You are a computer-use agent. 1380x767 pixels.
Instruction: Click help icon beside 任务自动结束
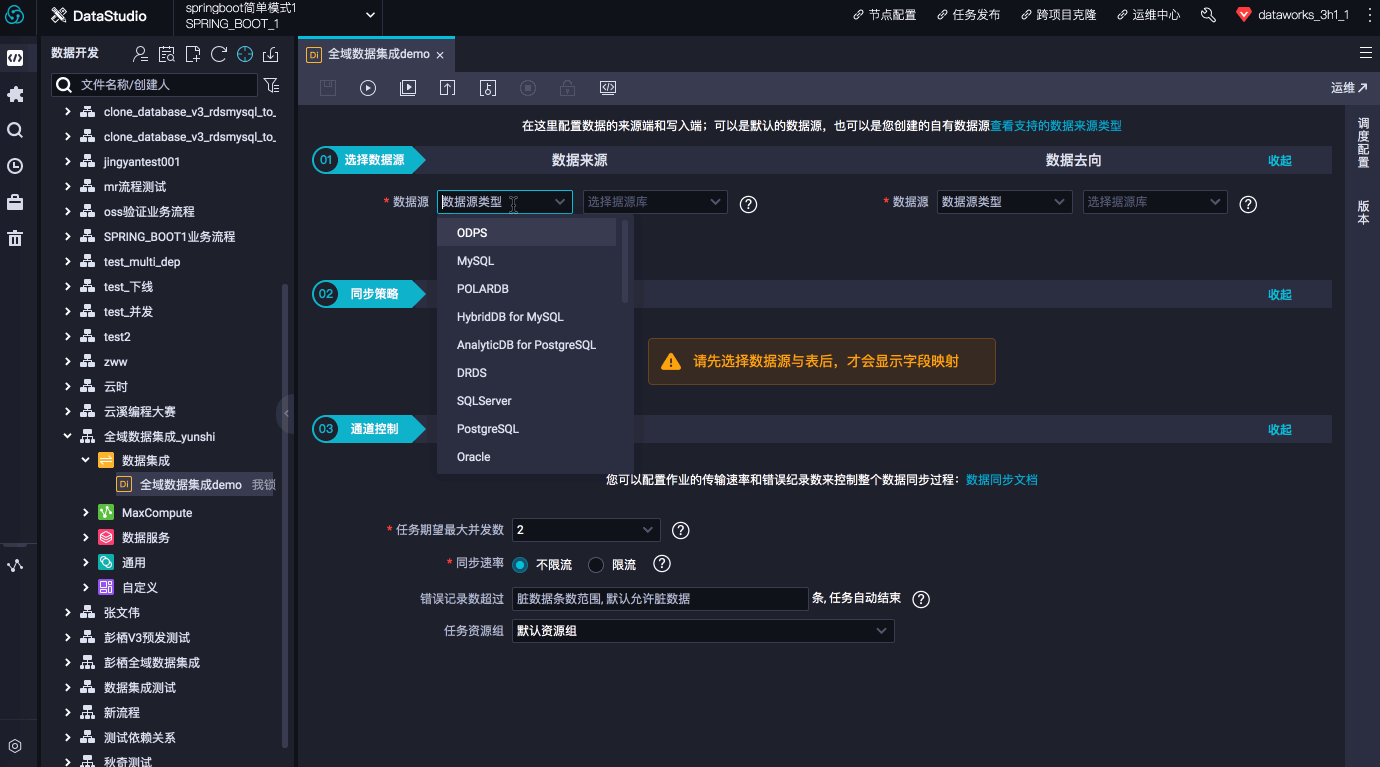922,599
